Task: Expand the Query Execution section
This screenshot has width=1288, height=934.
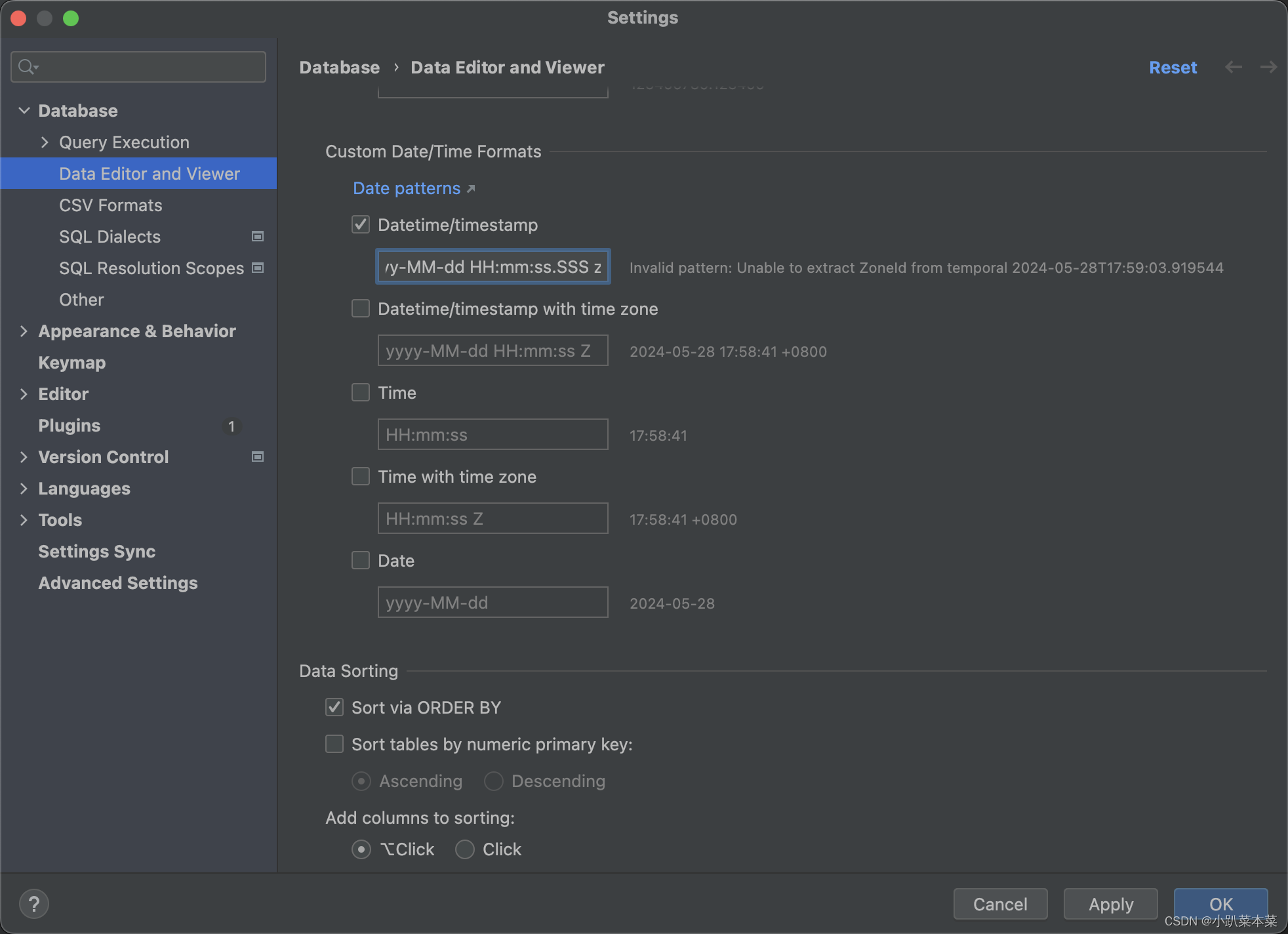Action: pos(45,142)
